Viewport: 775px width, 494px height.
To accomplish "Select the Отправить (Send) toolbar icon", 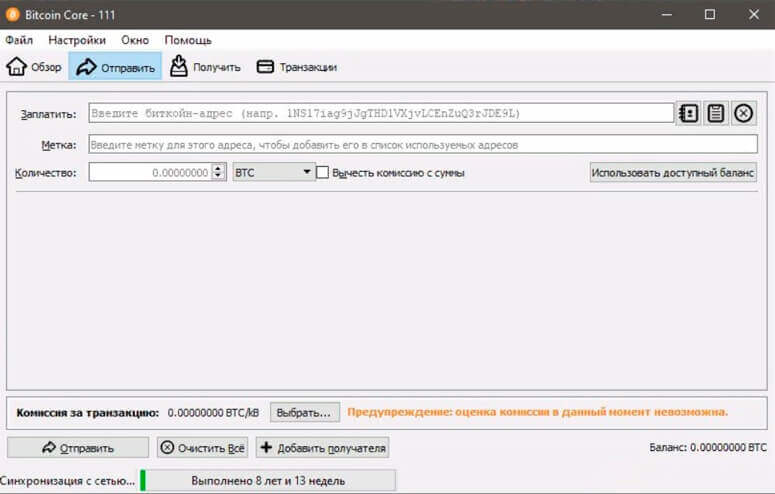I will [86, 67].
